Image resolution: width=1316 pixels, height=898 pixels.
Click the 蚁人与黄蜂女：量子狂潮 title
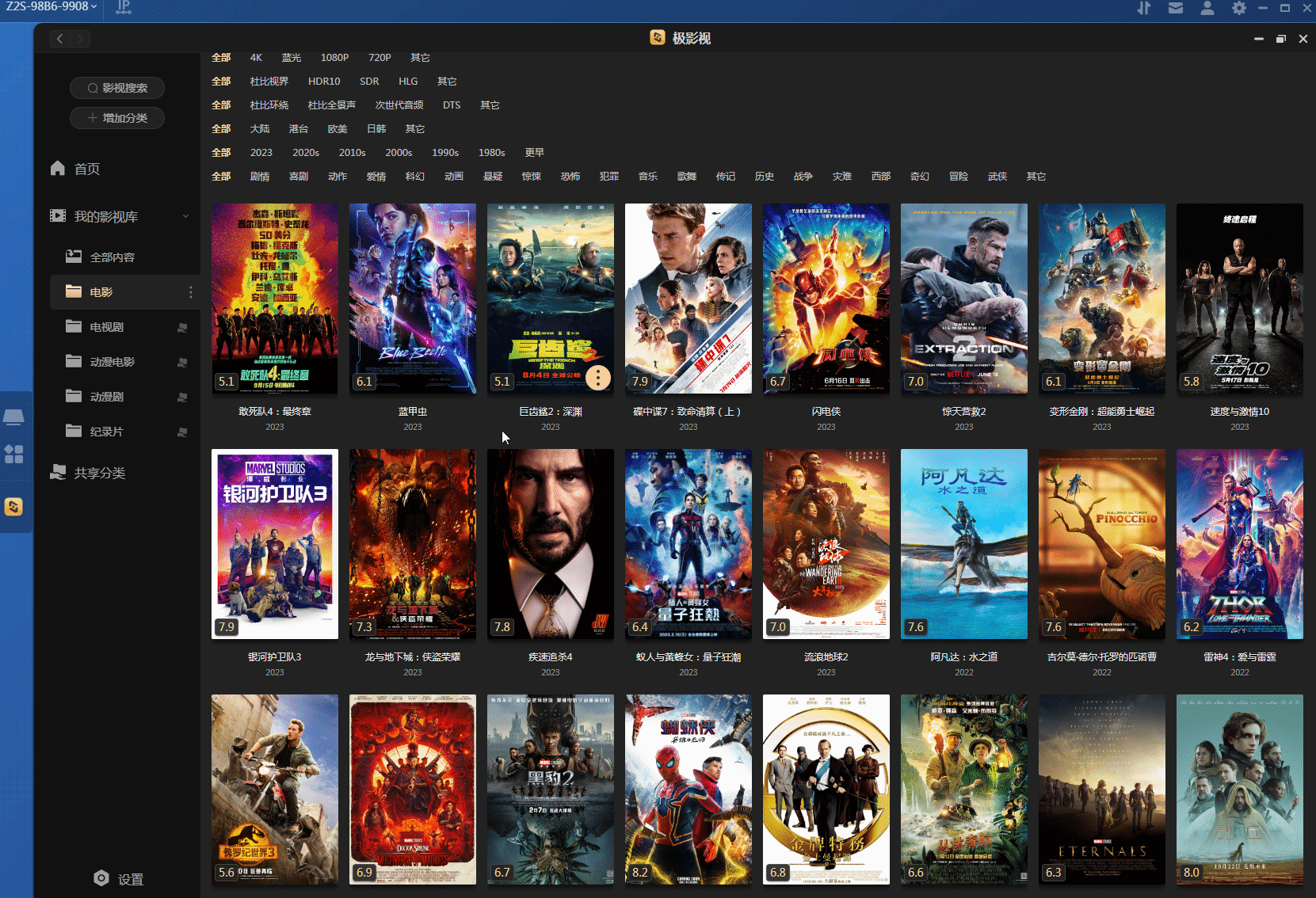click(689, 657)
